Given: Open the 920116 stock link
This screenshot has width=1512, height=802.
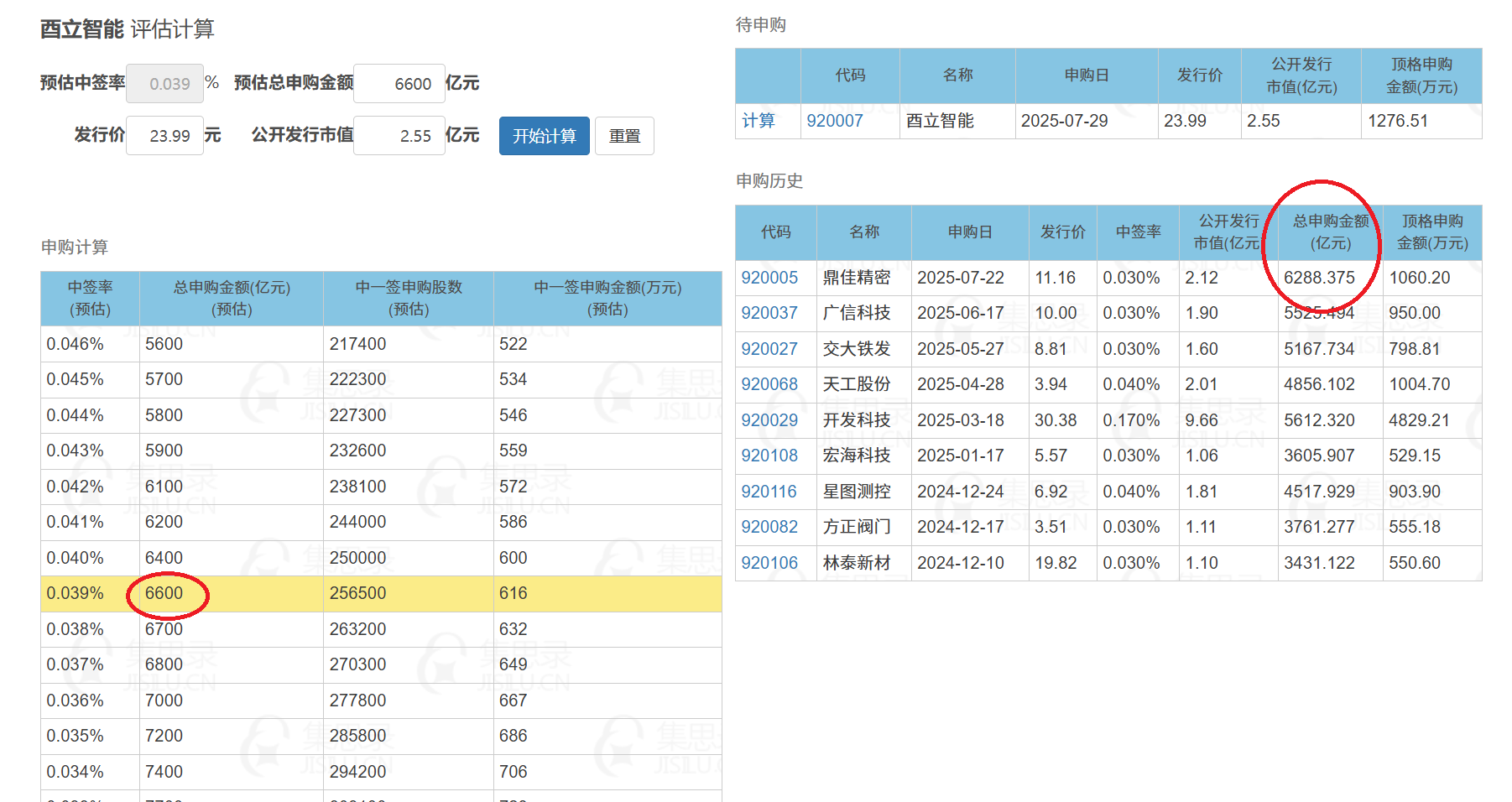Looking at the screenshot, I should [769, 492].
